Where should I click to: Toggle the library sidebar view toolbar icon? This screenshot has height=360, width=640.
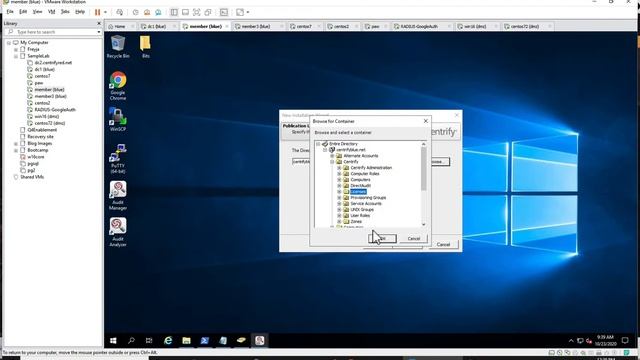pyautogui.click(x=174, y=12)
